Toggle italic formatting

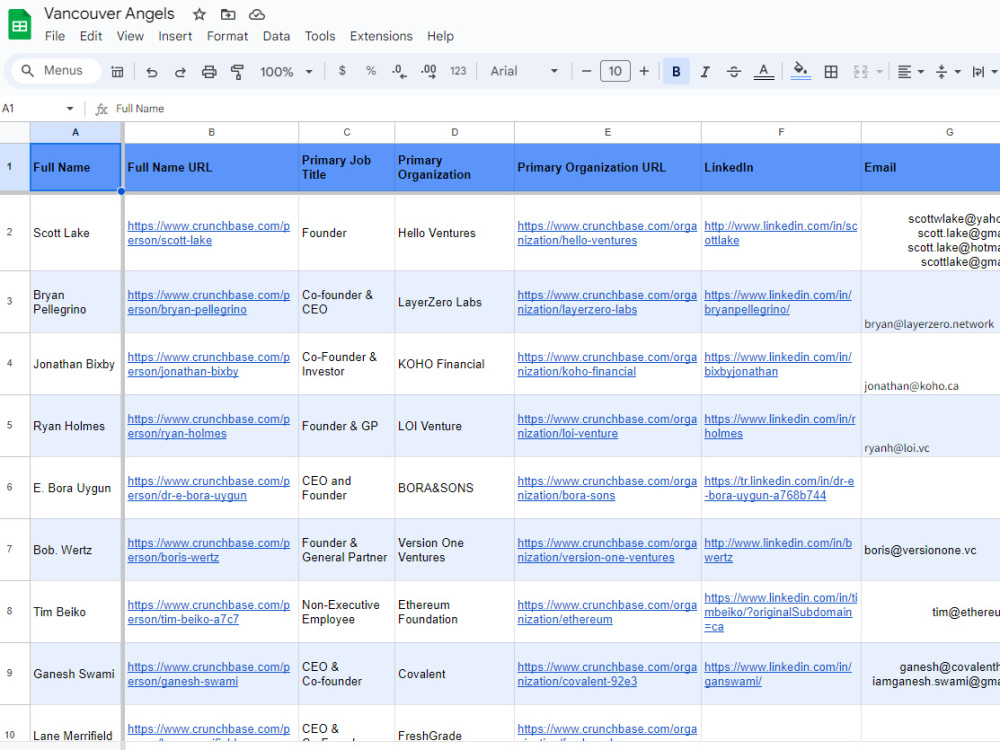pos(705,71)
